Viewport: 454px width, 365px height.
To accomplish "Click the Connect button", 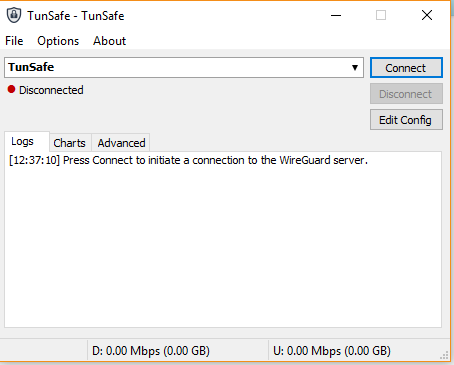I will click(406, 68).
